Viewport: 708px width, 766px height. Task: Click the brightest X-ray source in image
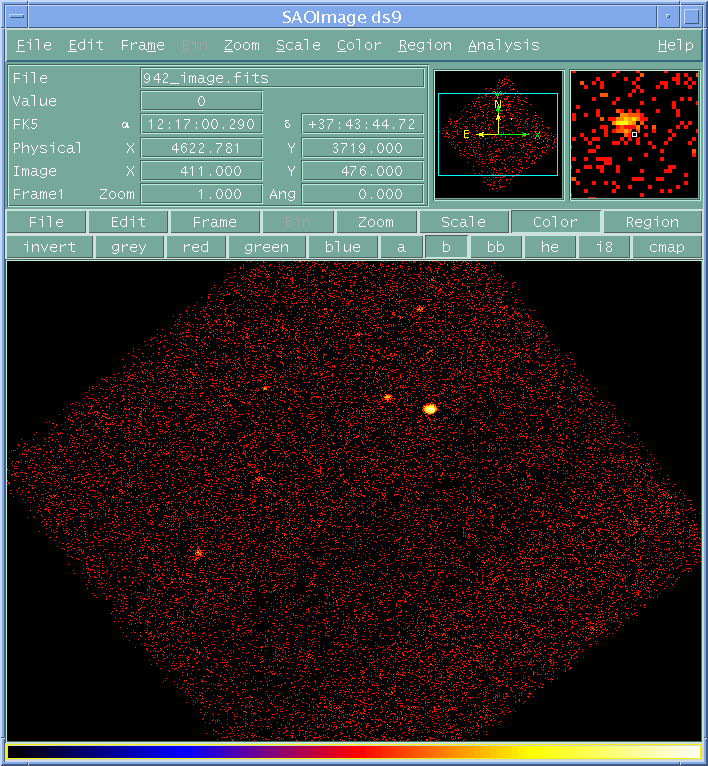coord(429,409)
